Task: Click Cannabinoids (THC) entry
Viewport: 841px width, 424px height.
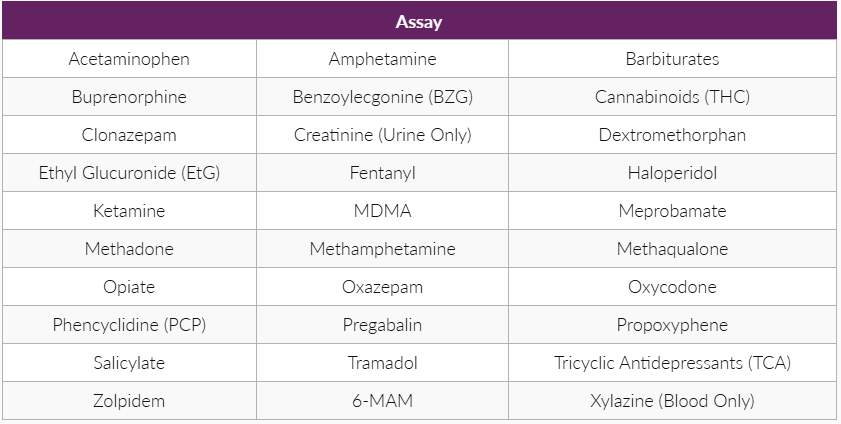Action: (x=672, y=97)
